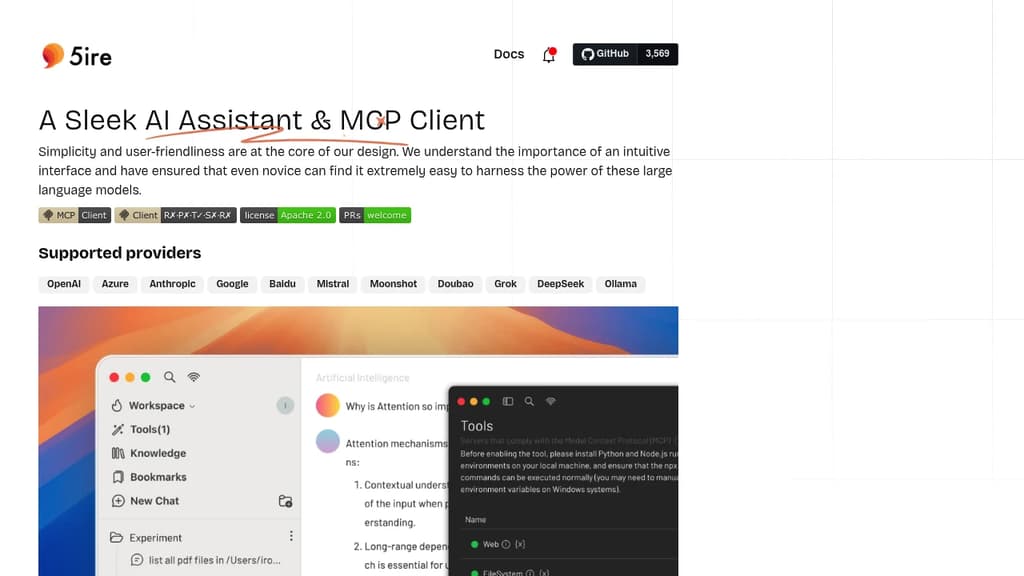Click the orange user avatar in chat

click(x=328, y=405)
